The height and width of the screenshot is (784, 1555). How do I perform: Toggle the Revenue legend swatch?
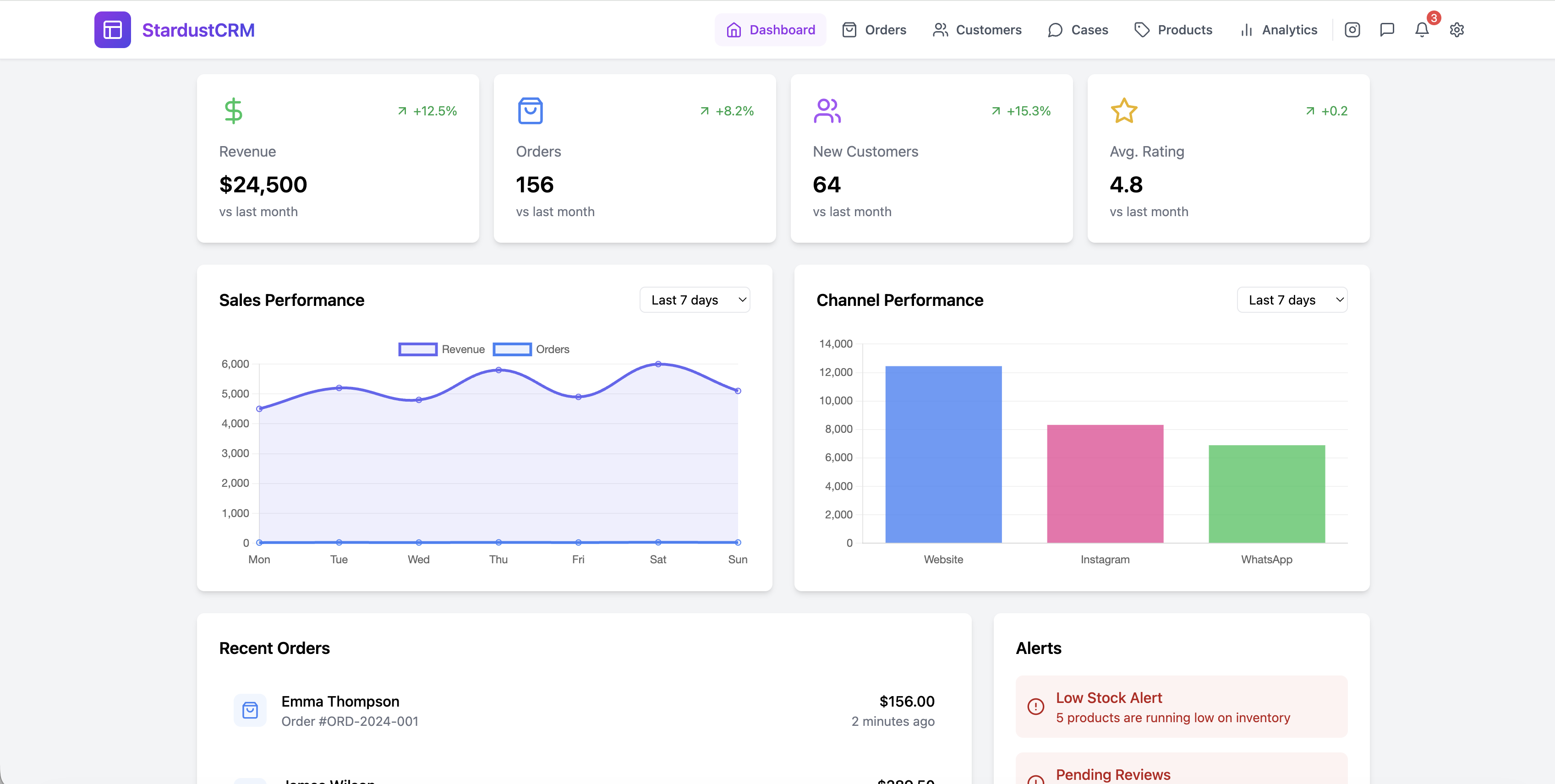418,349
